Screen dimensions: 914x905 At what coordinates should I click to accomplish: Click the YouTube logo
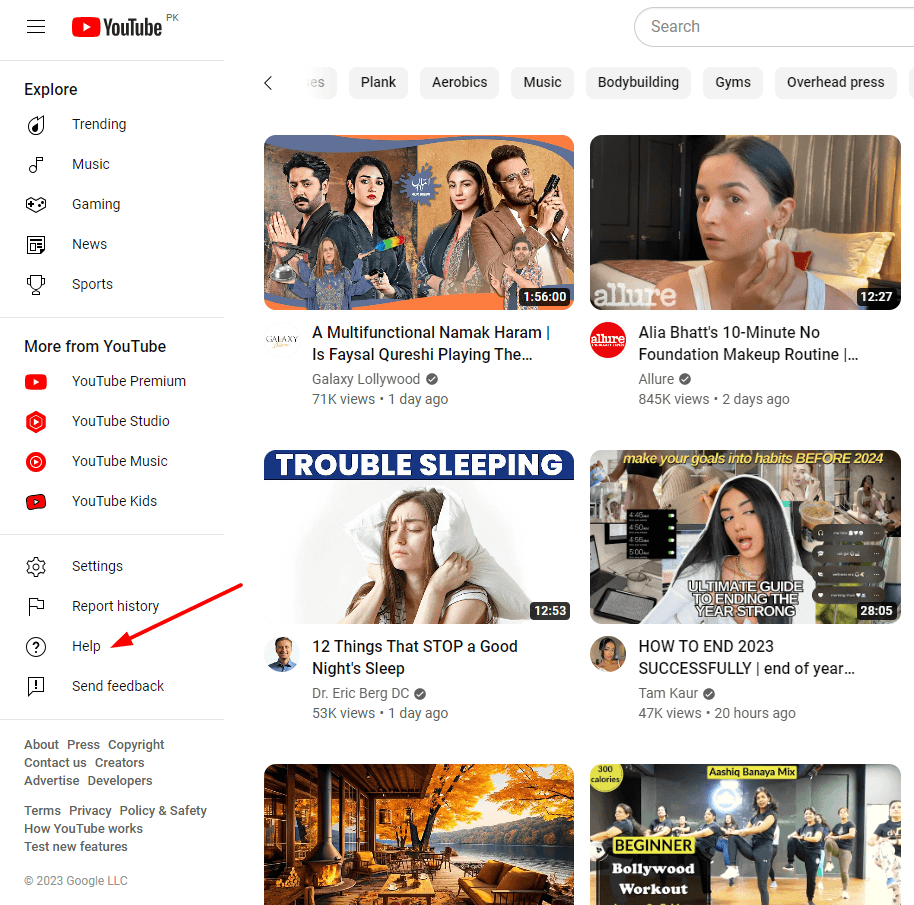click(117, 27)
